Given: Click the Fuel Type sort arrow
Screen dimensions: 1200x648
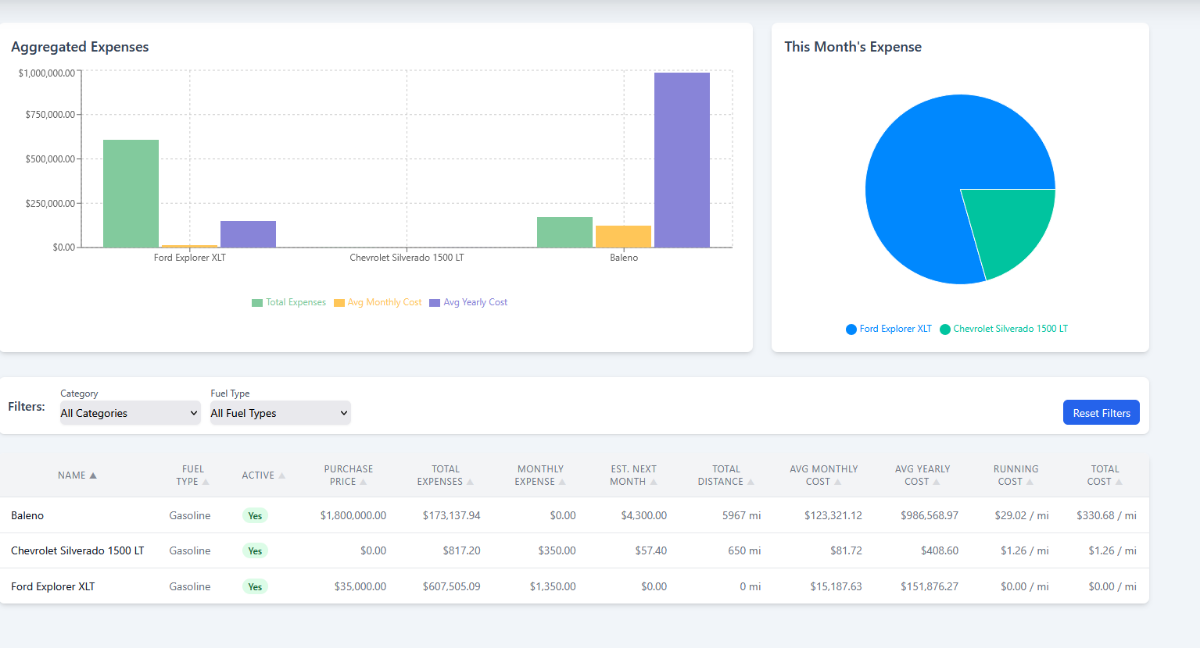Looking at the screenshot, I should (x=206, y=482).
